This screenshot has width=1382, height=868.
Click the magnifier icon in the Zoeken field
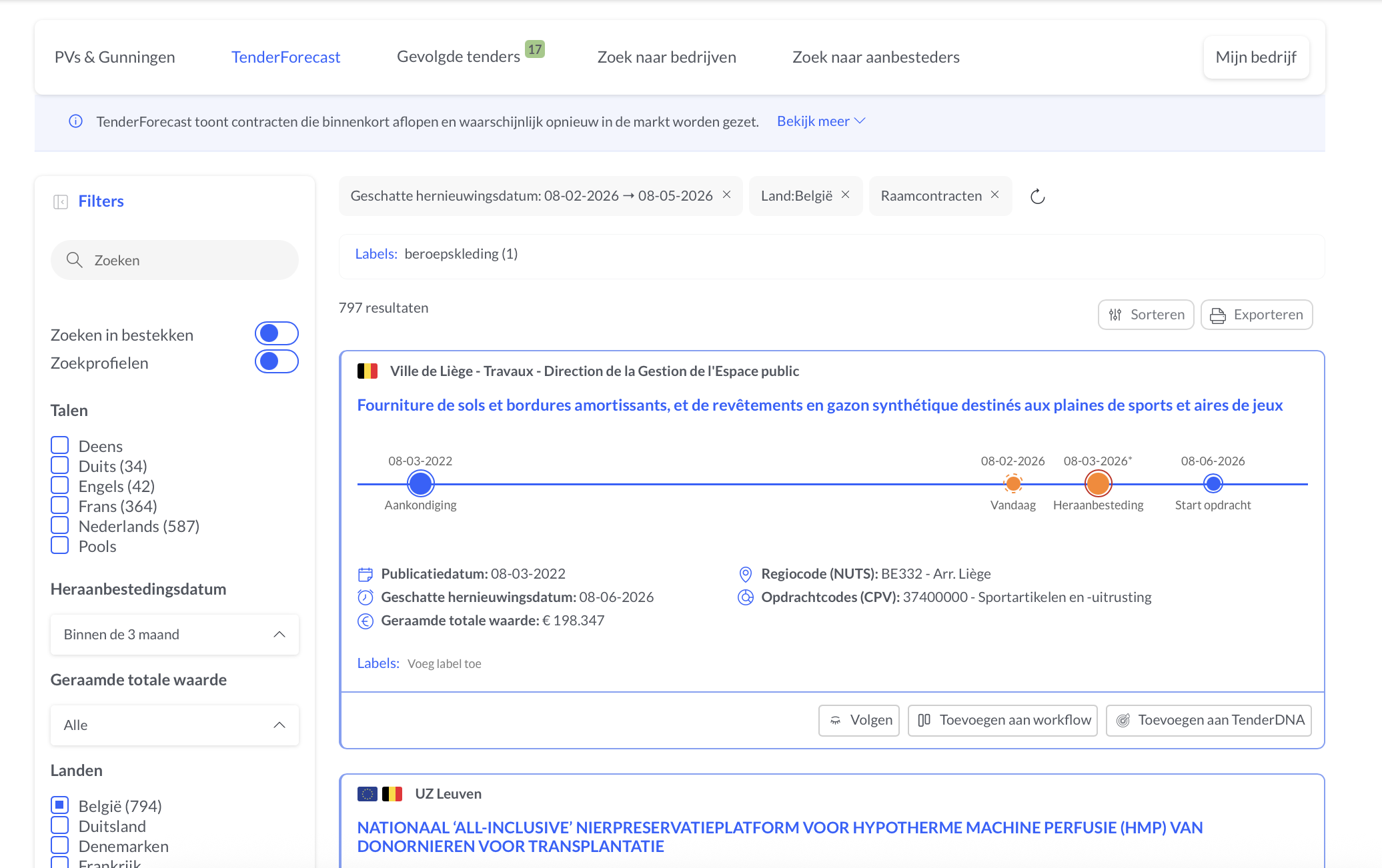click(74, 260)
